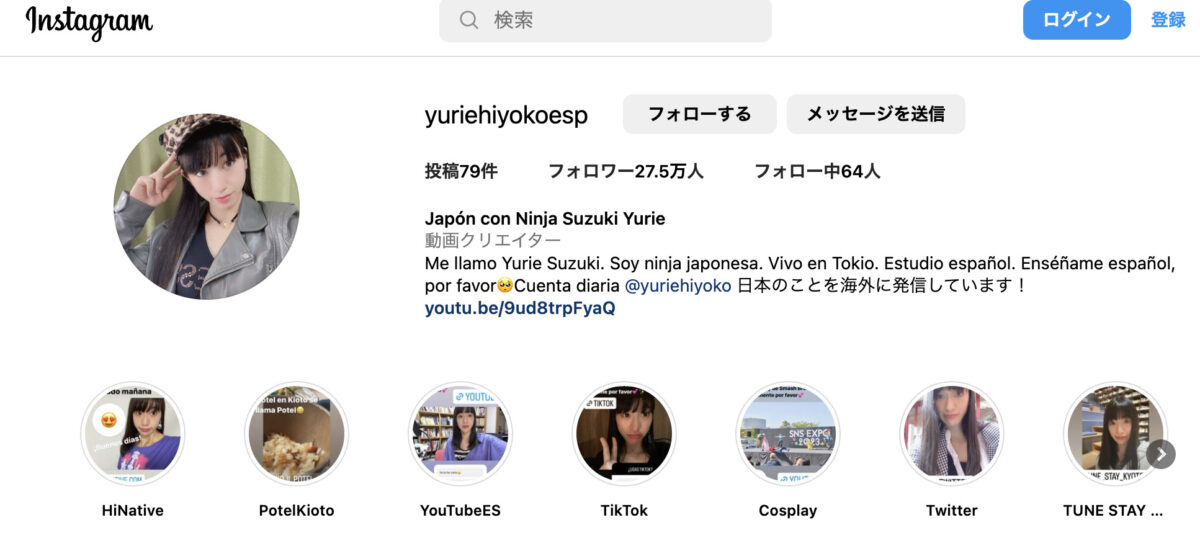The height and width of the screenshot is (556, 1200).
Task: Click the Instagram logo
Action: click(x=89, y=21)
